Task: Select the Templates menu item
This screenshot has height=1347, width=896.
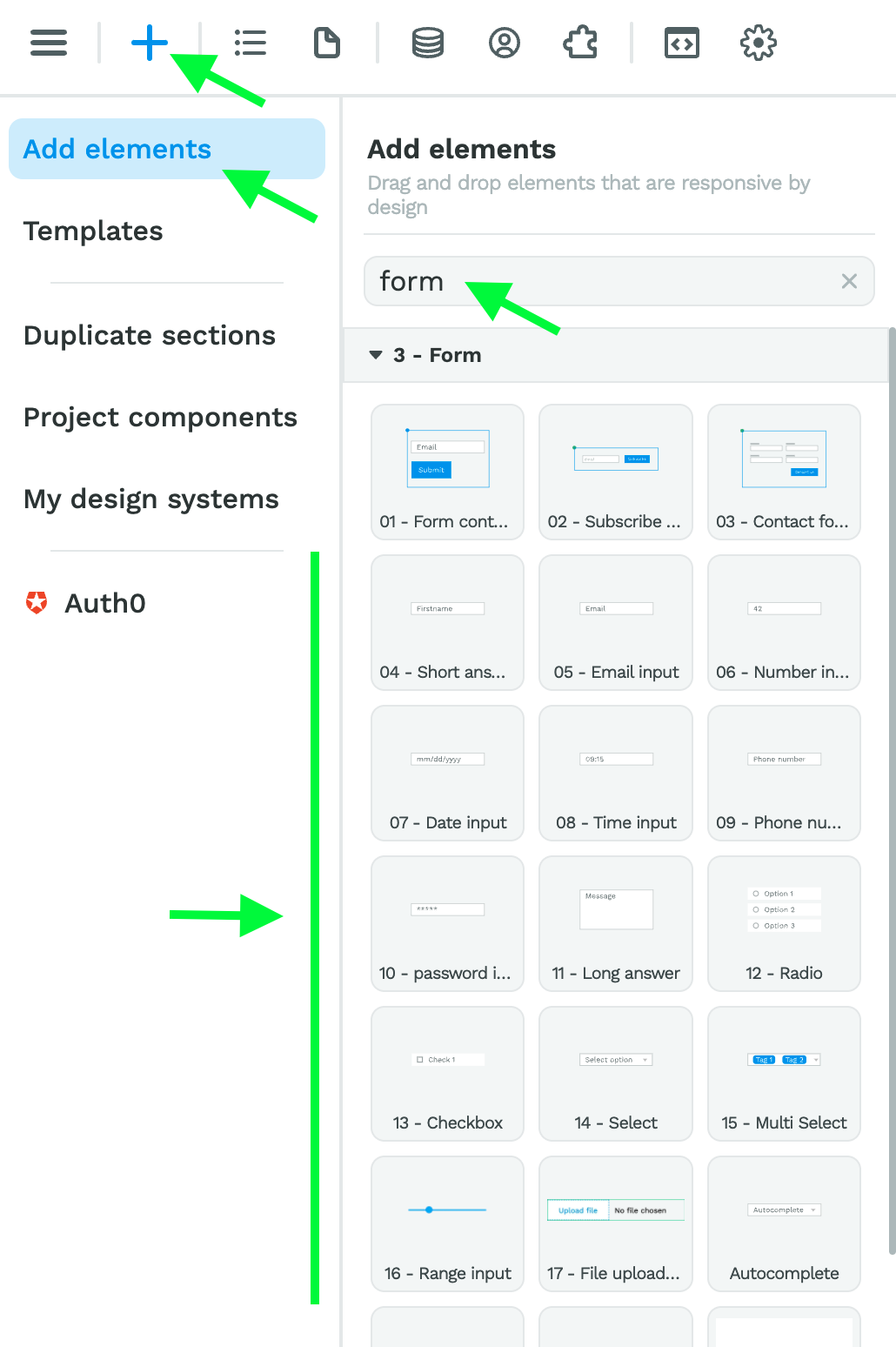Action: click(93, 231)
